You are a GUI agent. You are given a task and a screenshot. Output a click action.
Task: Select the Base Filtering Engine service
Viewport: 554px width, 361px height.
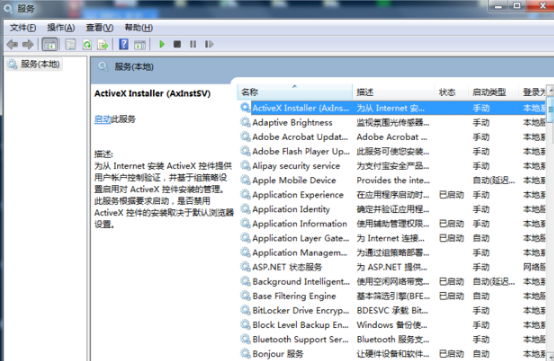pyautogui.click(x=393, y=296)
